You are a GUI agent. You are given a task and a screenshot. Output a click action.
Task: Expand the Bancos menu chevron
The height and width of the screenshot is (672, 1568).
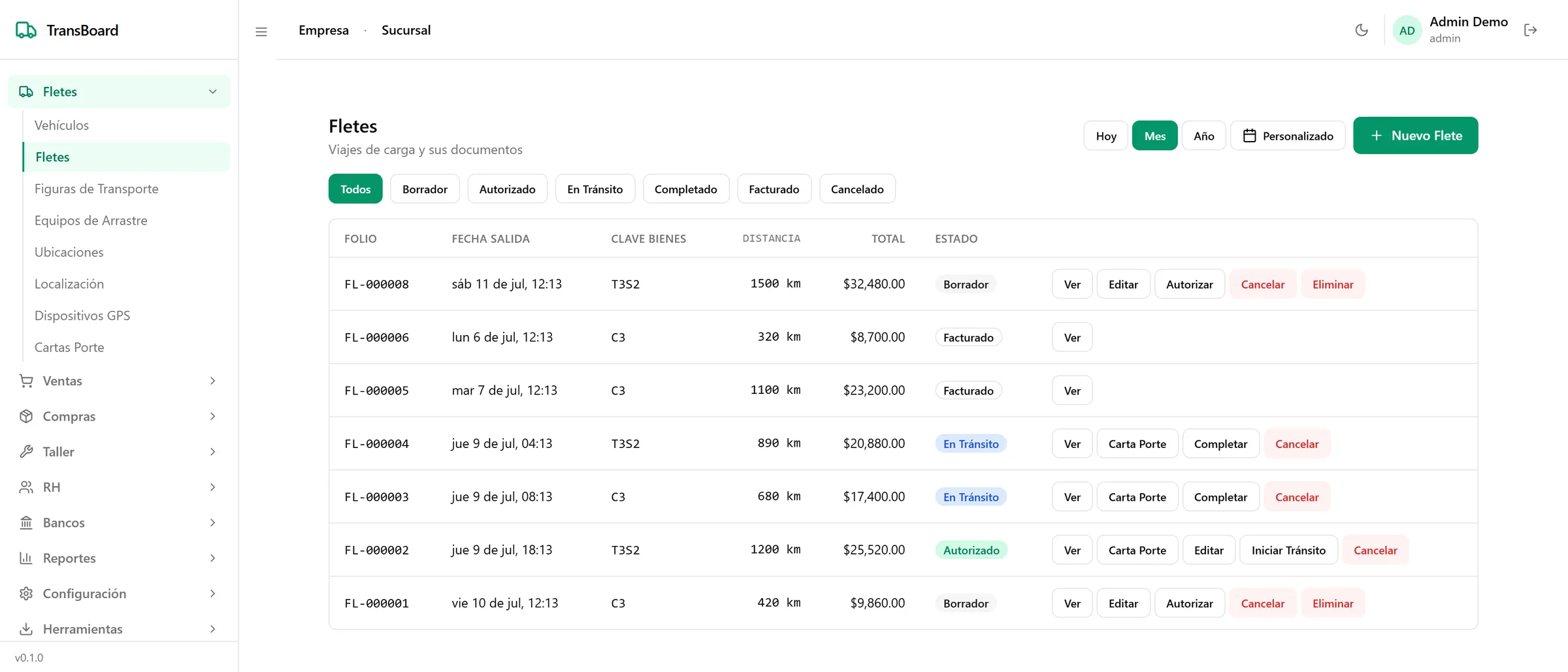213,522
